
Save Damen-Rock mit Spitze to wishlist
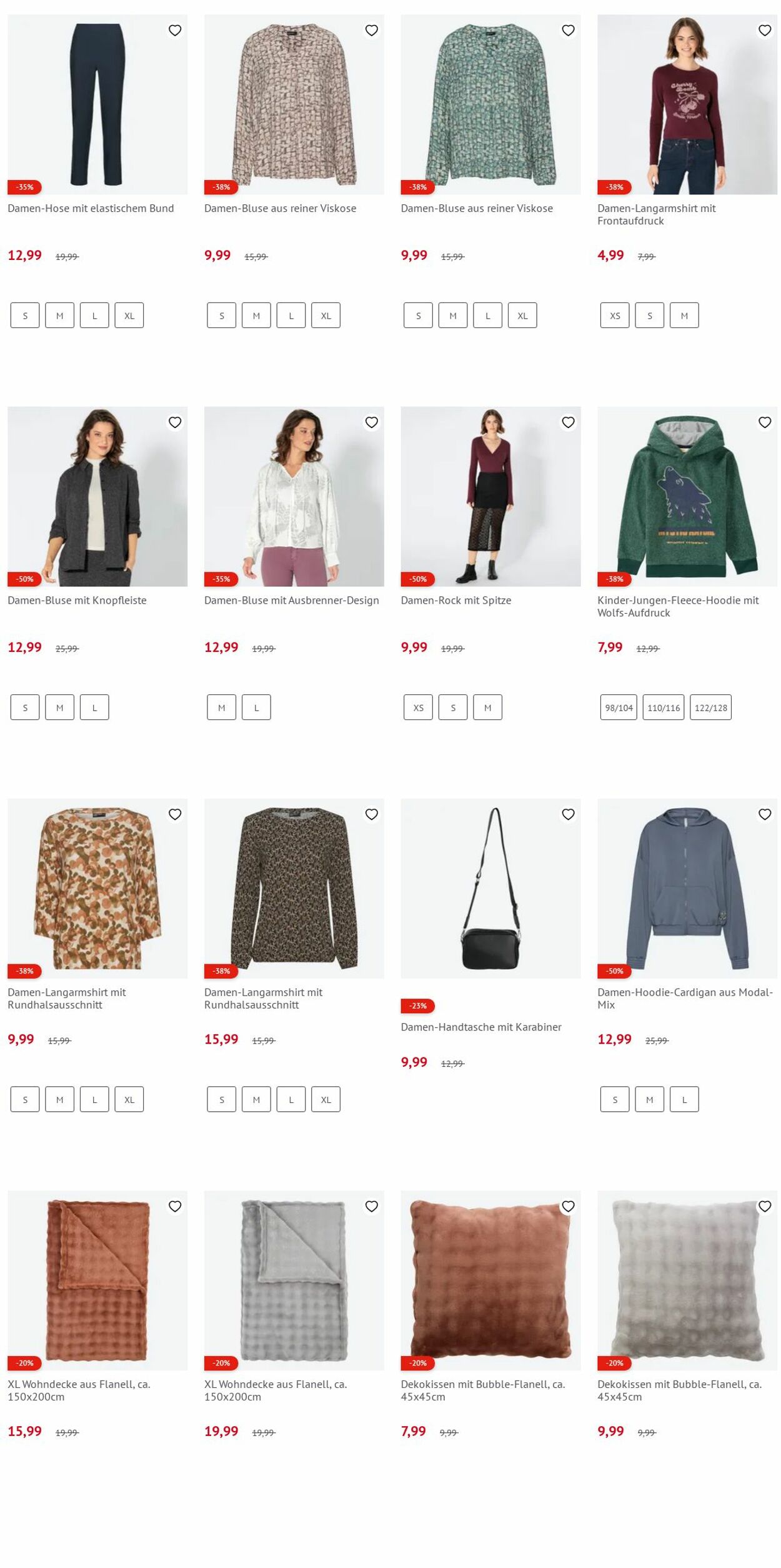point(568,422)
